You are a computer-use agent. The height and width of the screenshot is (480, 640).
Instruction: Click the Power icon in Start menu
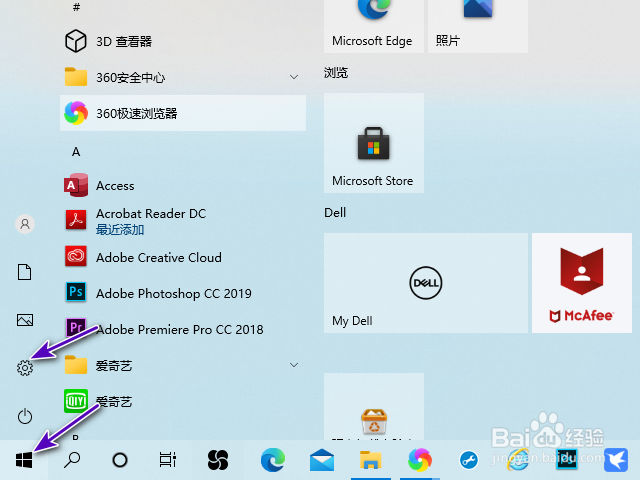pos(24,416)
